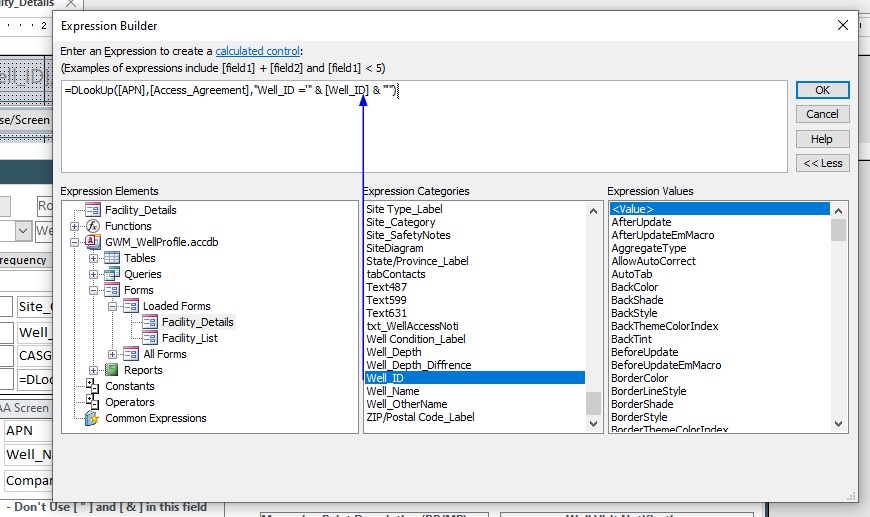Viewport: 870px width, 517px height.
Task: Click the Loaded Forms icon
Action: point(131,306)
